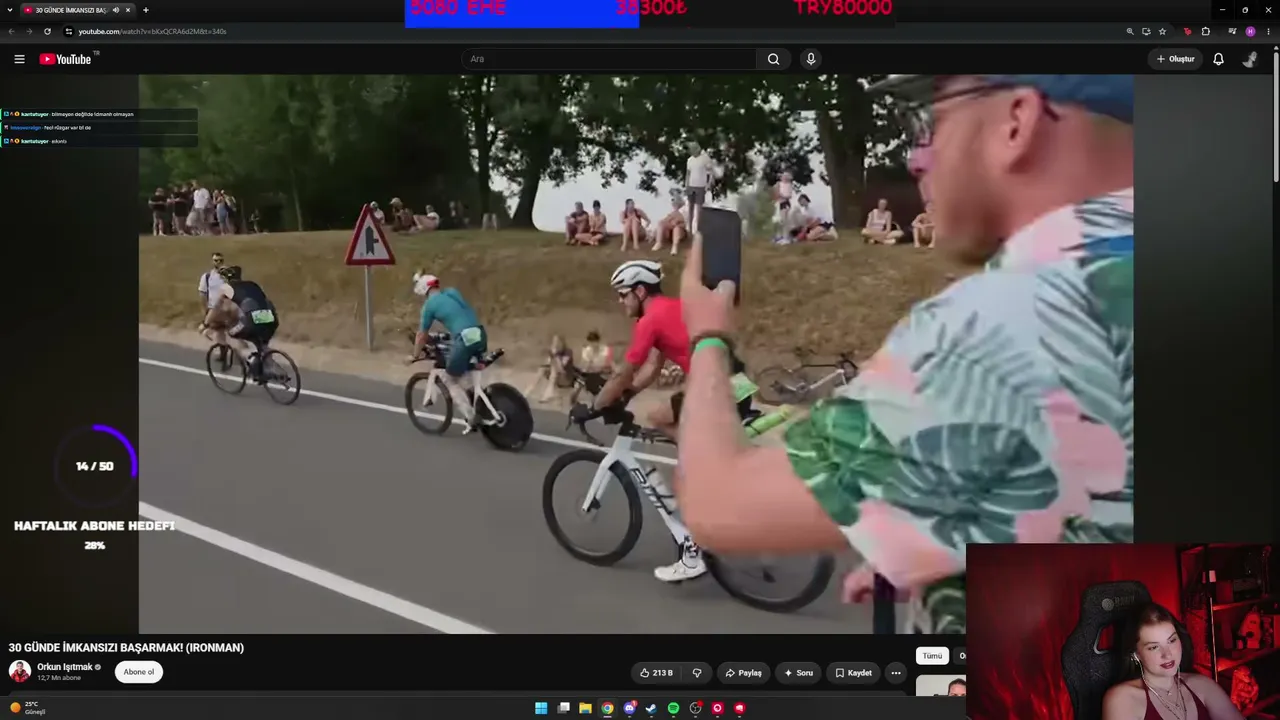Like the video showing 213 B
The image size is (1280, 720).
[656, 673]
